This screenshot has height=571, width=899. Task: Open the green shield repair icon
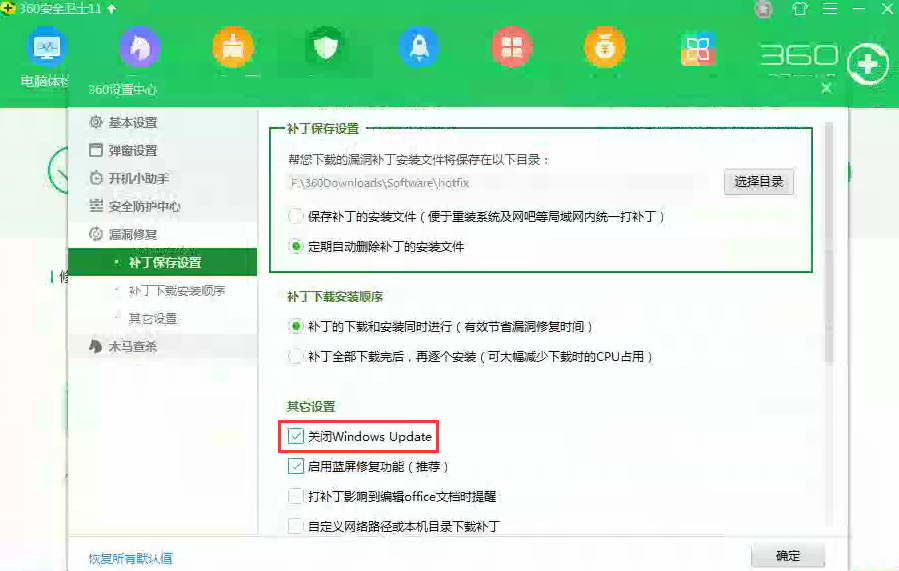point(326,48)
